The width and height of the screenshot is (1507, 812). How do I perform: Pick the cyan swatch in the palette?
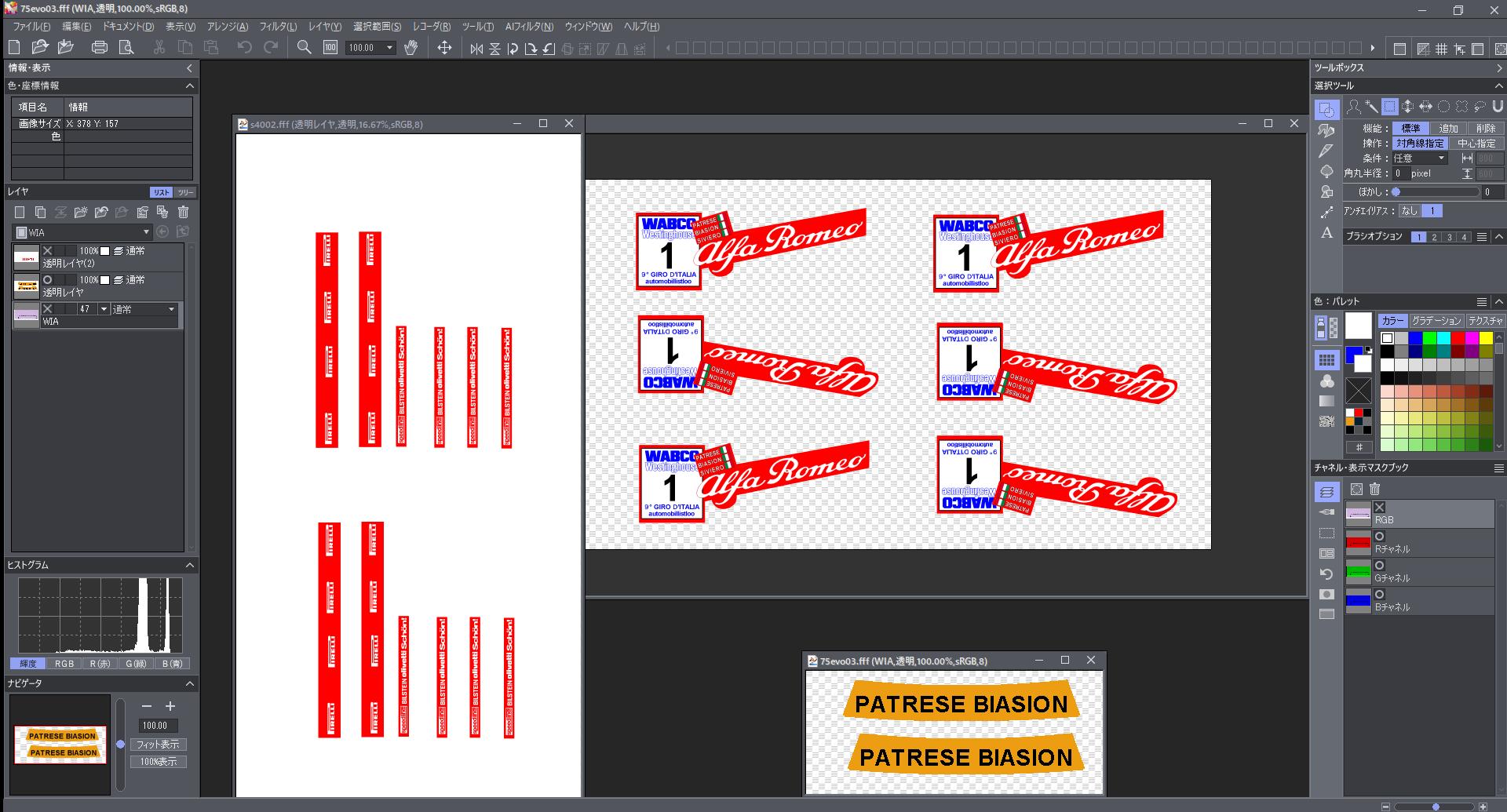click(x=1443, y=338)
